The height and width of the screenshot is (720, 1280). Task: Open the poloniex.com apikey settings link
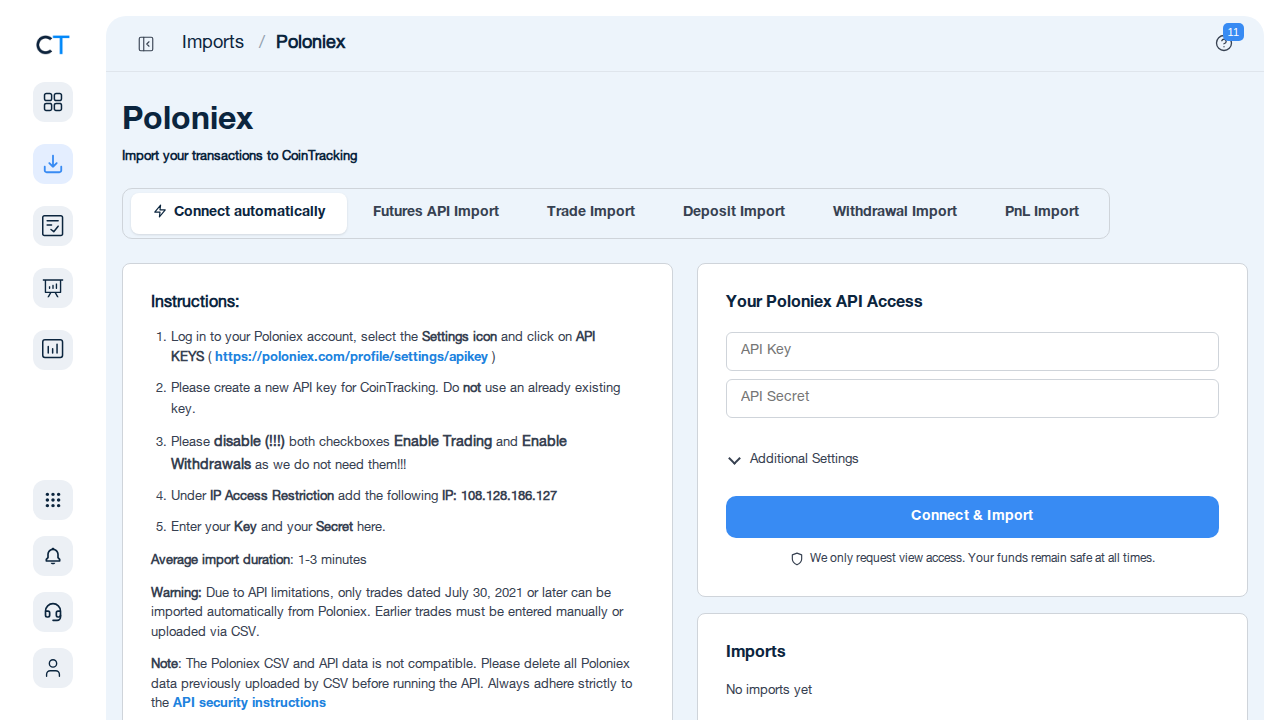(x=351, y=356)
